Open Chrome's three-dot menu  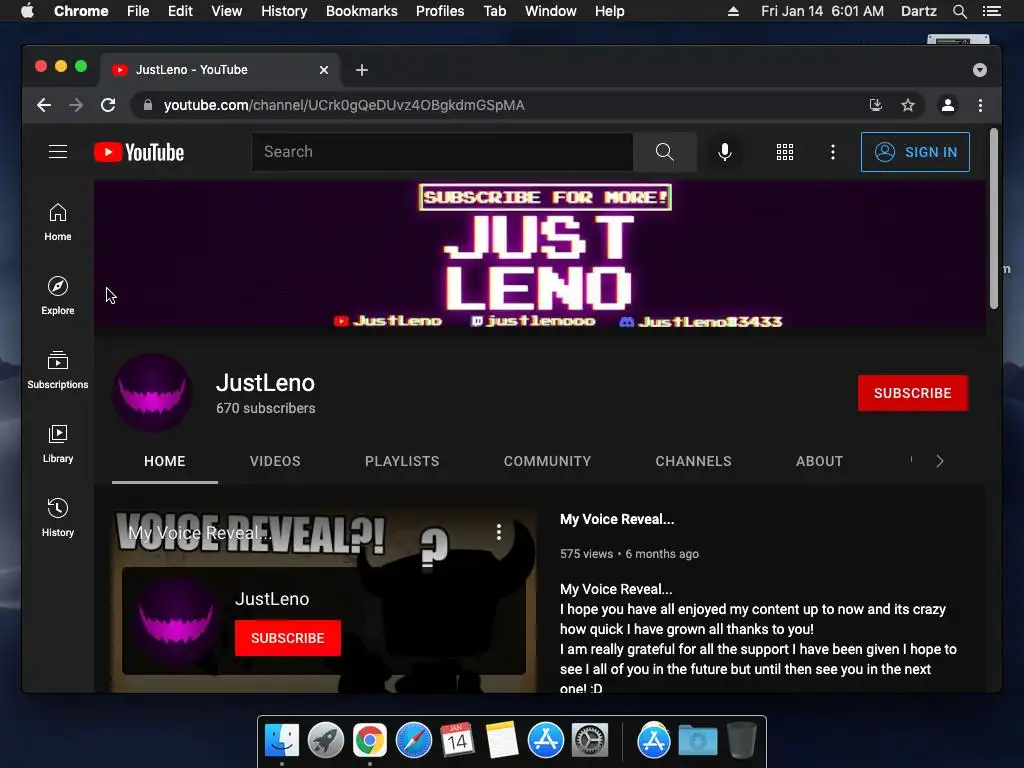(x=980, y=105)
